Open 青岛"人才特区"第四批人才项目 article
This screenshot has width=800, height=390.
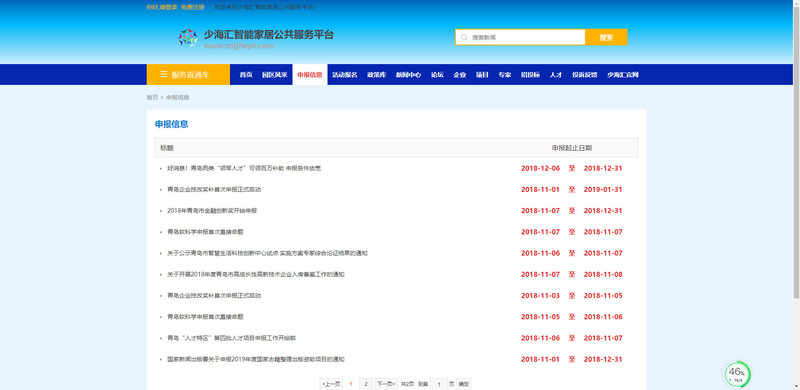click(232, 338)
